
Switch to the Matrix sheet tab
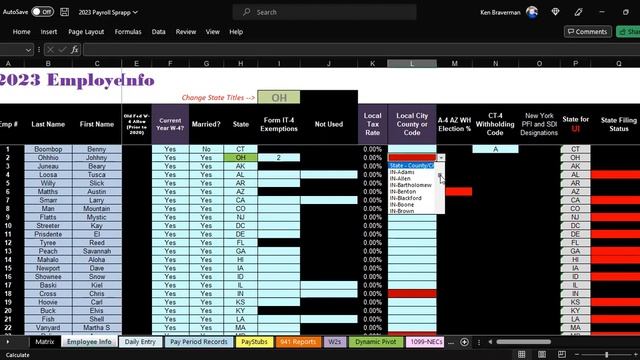[x=44, y=342]
